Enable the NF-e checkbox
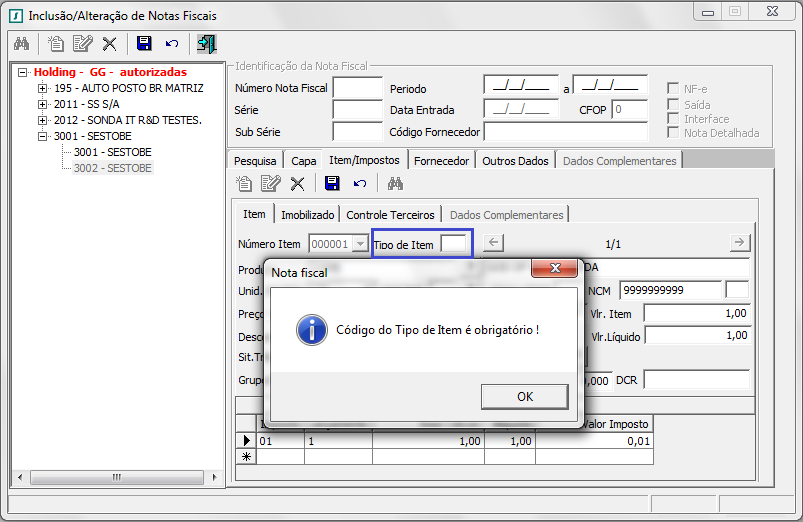The width and height of the screenshot is (803, 522). pyautogui.click(x=673, y=88)
